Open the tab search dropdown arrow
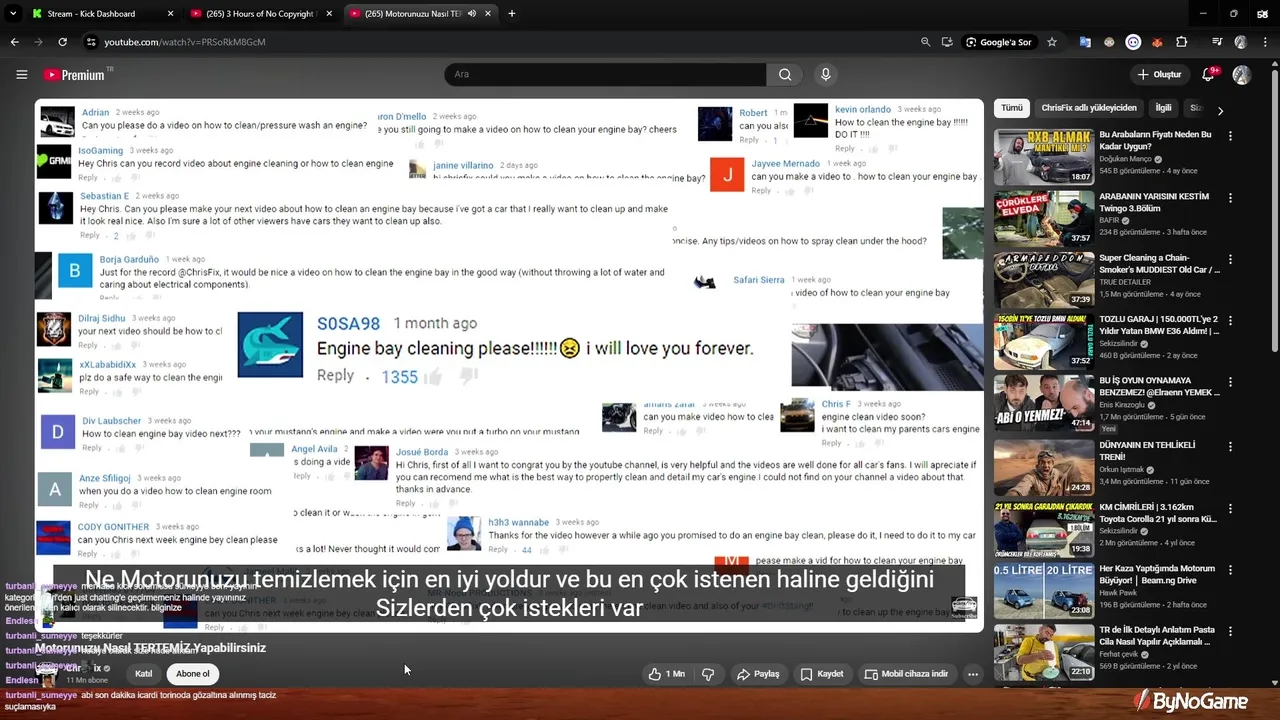The image size is (1280, 720). (x=13, y=13)
